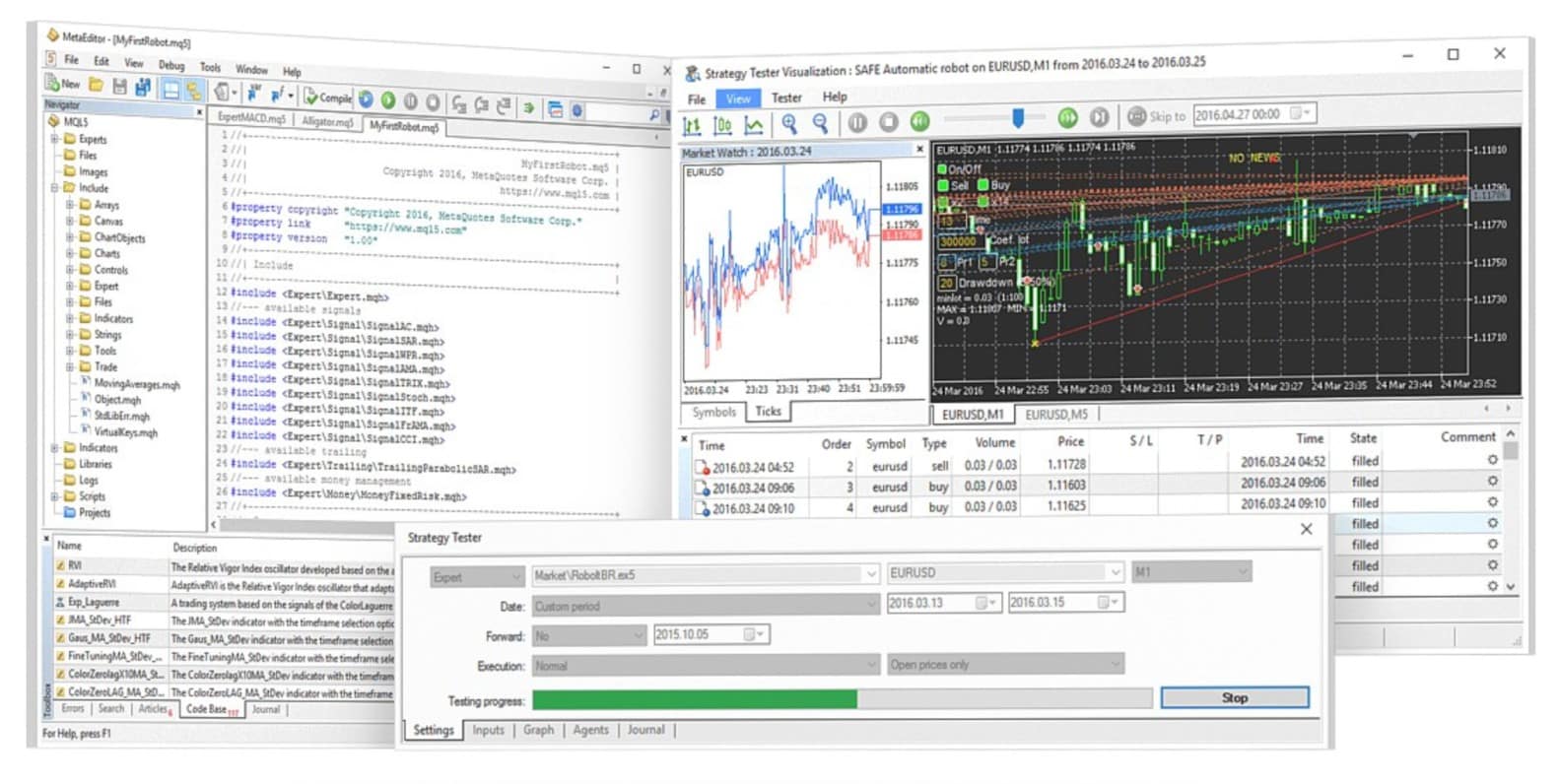1559x784 pixels.
Task: Open the Market\RobotBR.ex5 expert dropdown
Action: coord(870,574)
